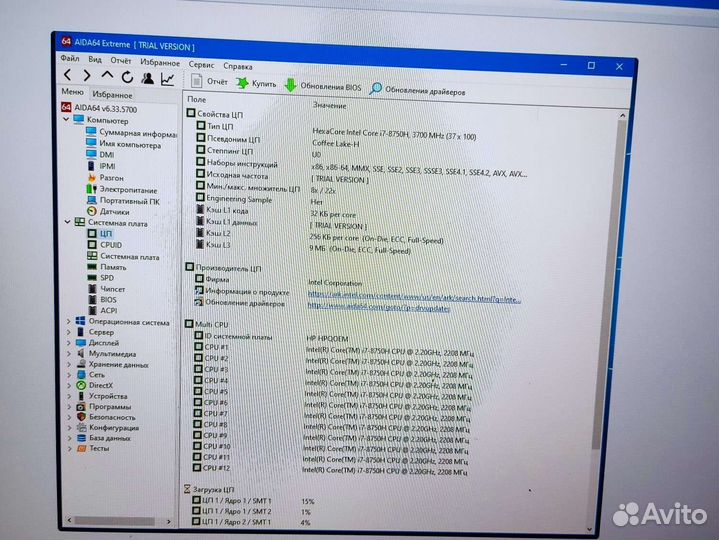Open the Intel product information link
Image resolution: width=719 pixels, height=540 pixels.
click(413, 296)
